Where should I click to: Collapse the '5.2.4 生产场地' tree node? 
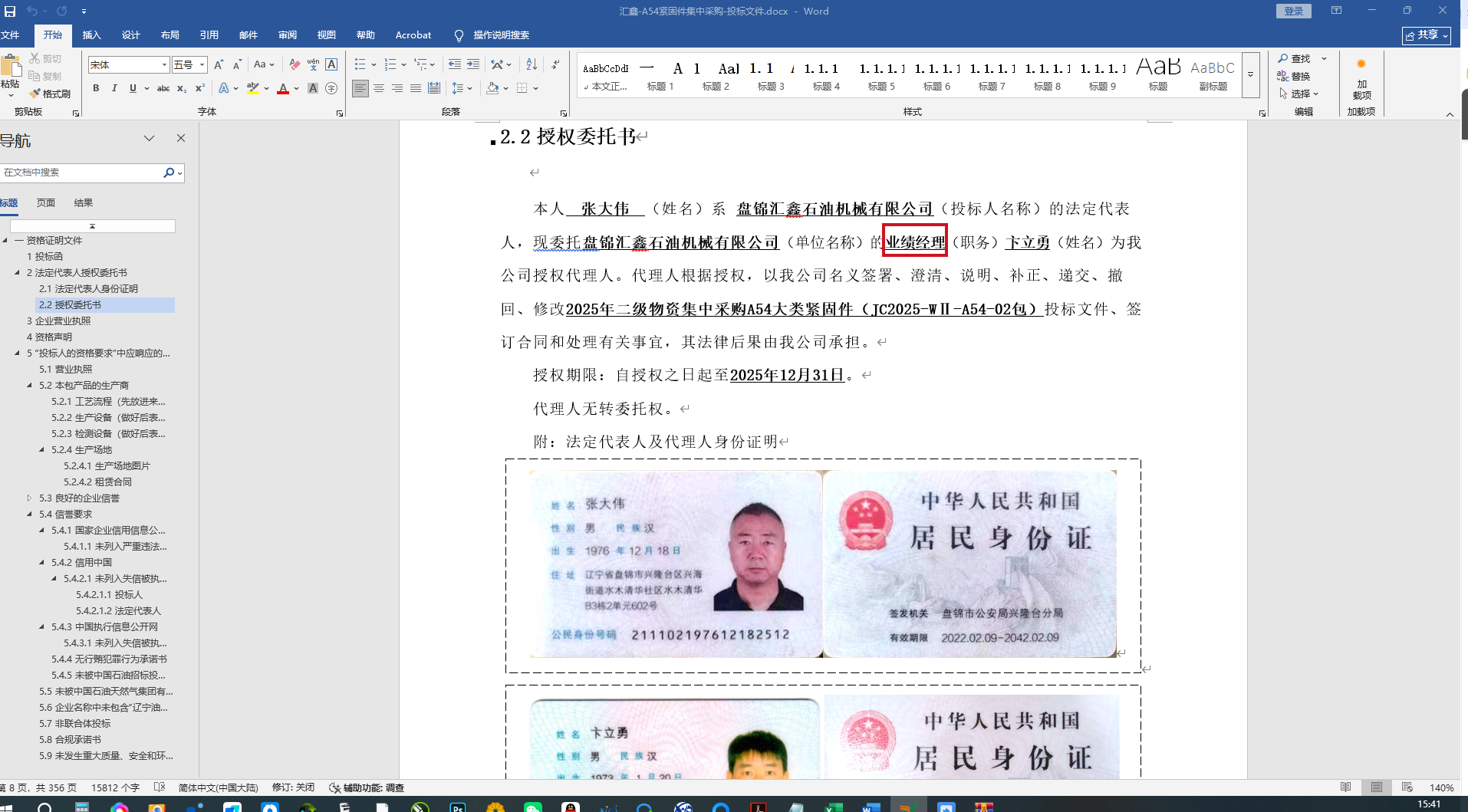tap(42, 450)
